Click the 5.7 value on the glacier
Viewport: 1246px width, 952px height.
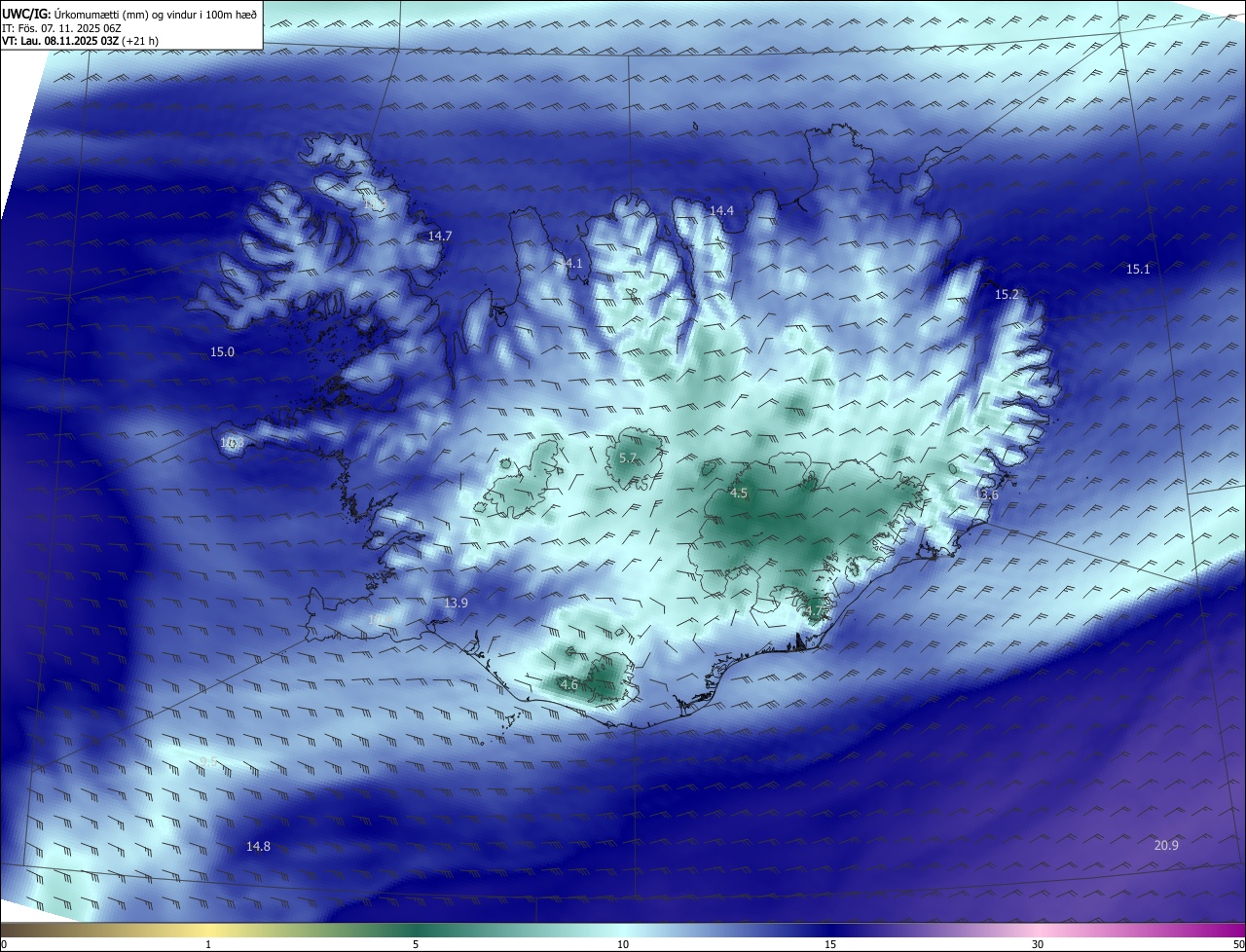pos(628,458)
